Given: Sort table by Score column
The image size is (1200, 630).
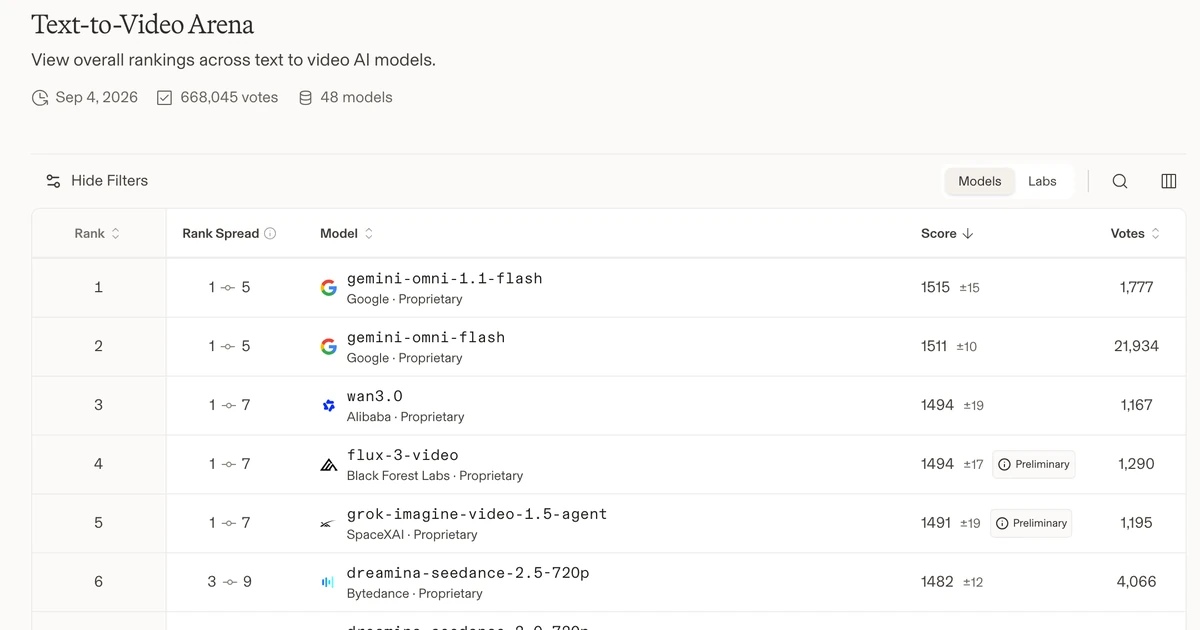Looking at the screenshot, I should pyautogui.click(x=947, y=233).
